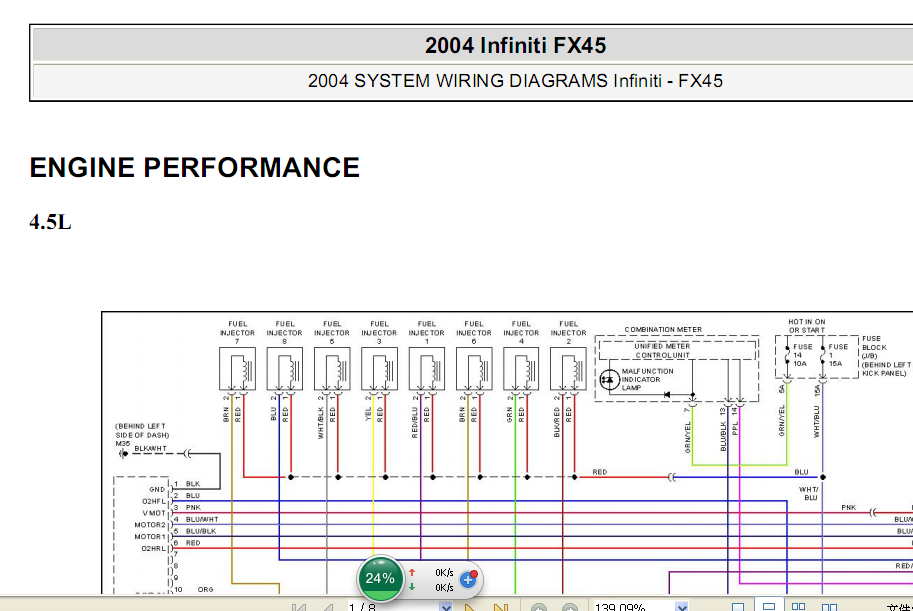Click Fuel Injector 7 symbol
The width and height of the screenshot is (913, 611).
click(237, 369)
